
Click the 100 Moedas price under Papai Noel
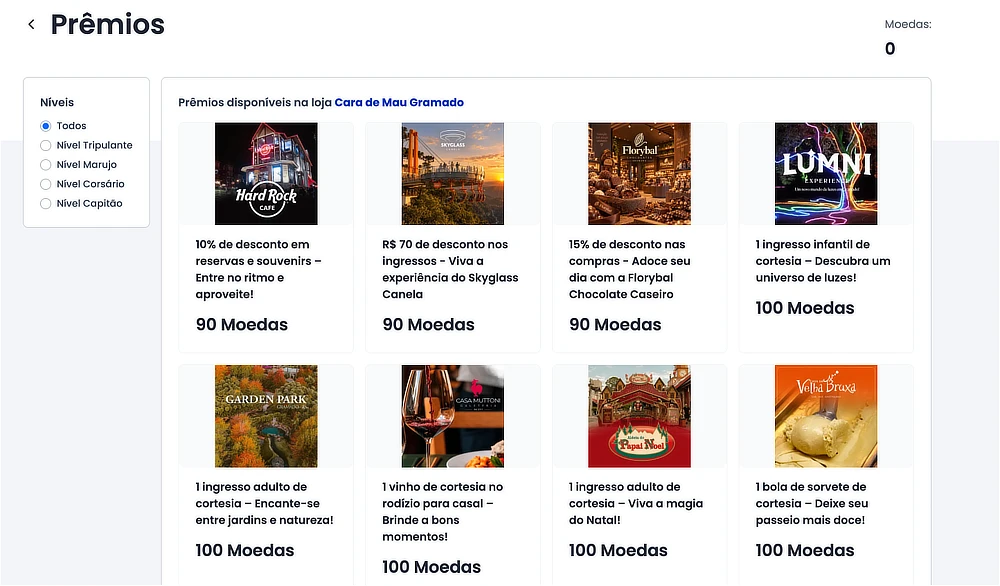[619, 550]
